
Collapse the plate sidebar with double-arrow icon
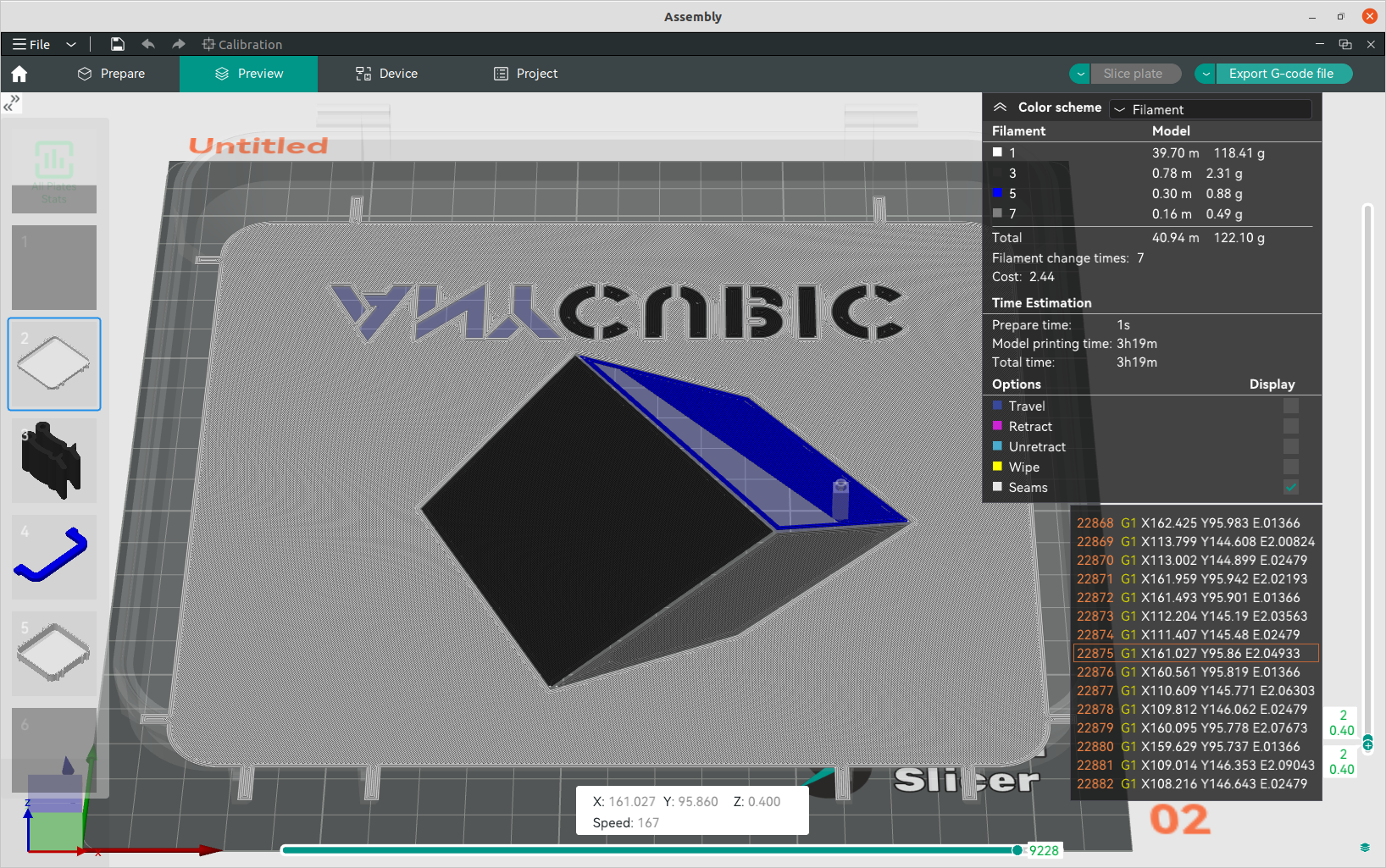(11, 103)
